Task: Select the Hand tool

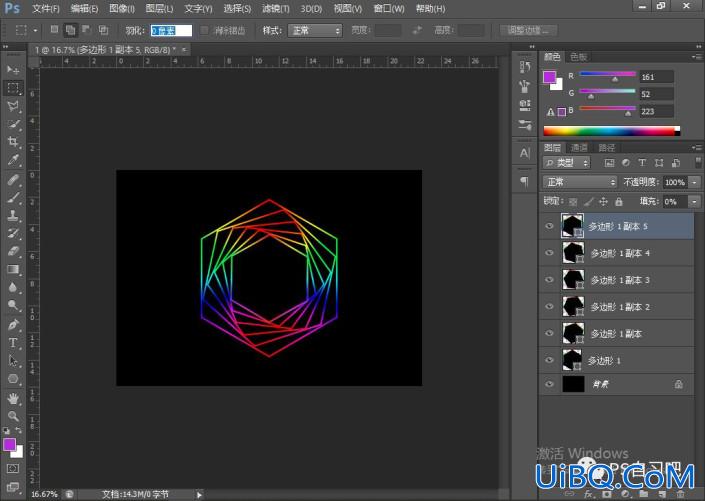Action: click(x=13, y=398)
